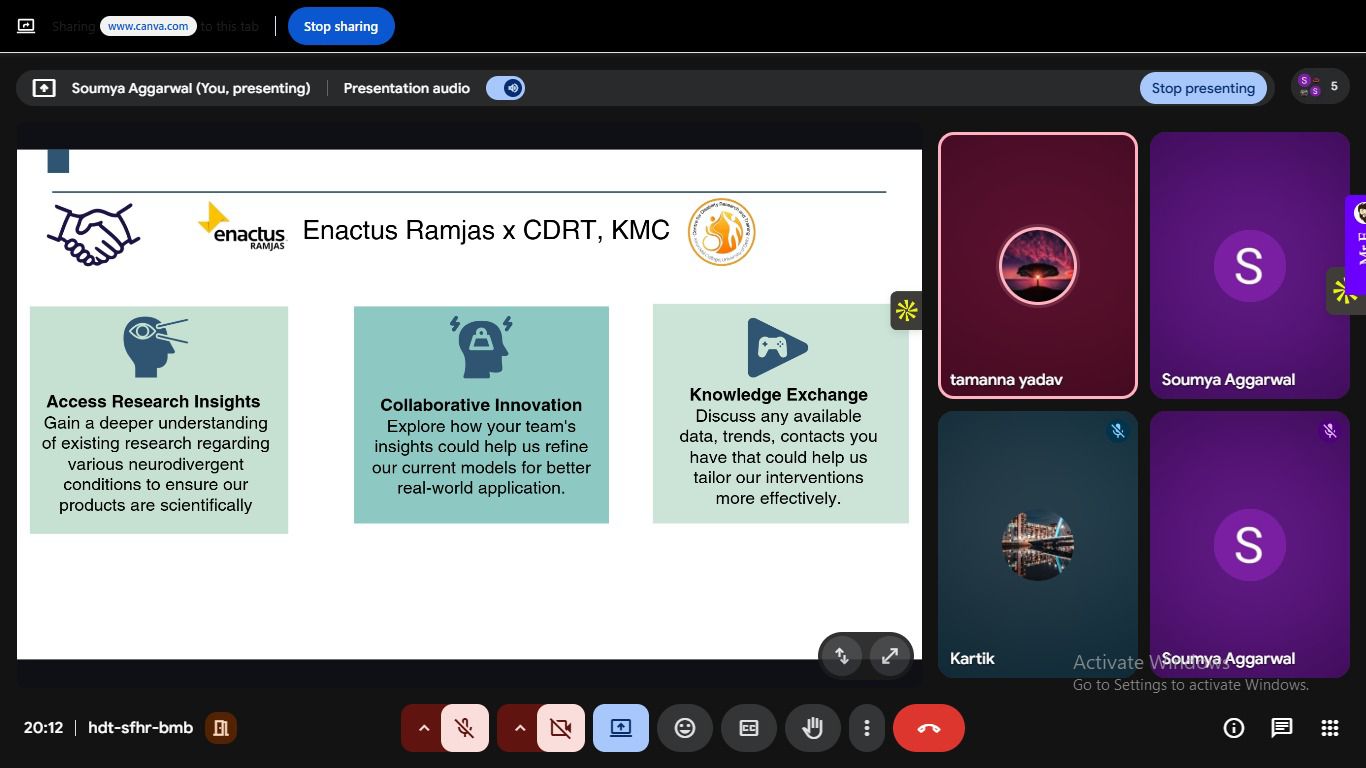1366x768 pixels.
Task: Click the vertical arrows icon on the presentation
Action: click(x=842, y=656)
